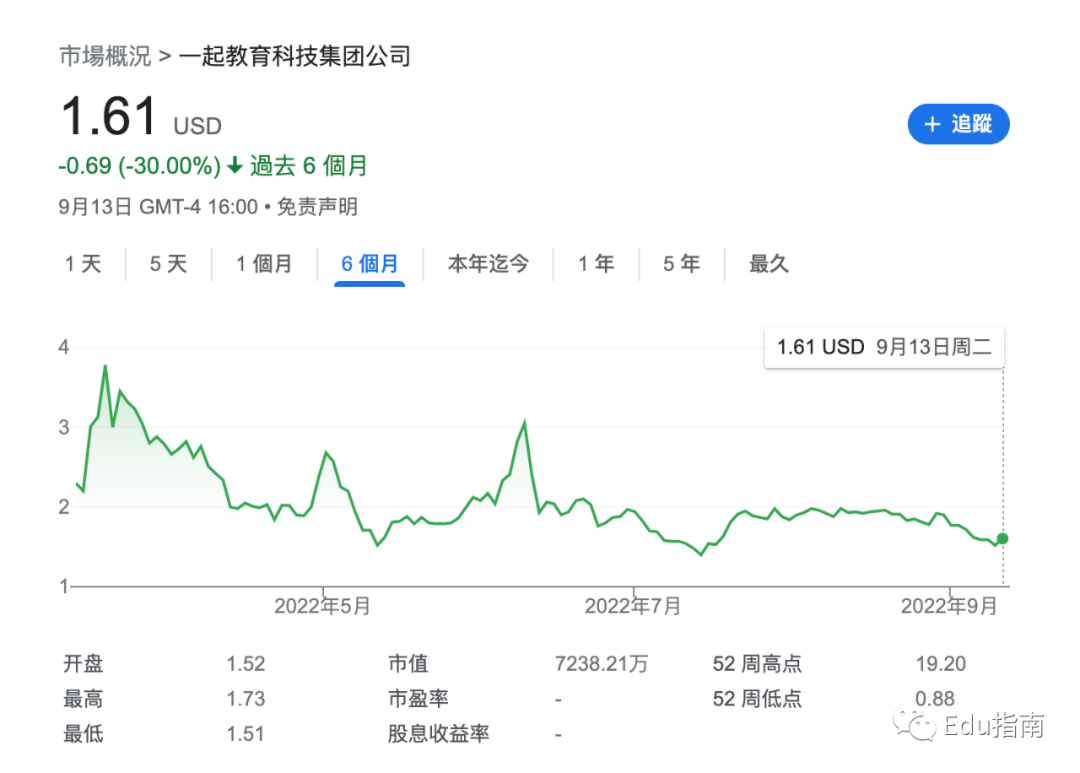Open the 免责声明 disclaimer link
This screenshot has width=1080, height=773.
click(317, 207)
